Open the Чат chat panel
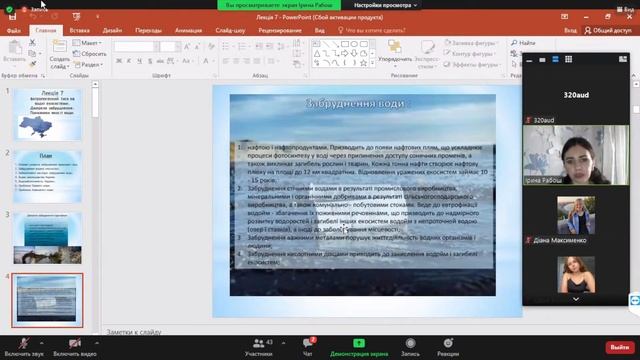The image size is (640, 360). click(308, 347)
